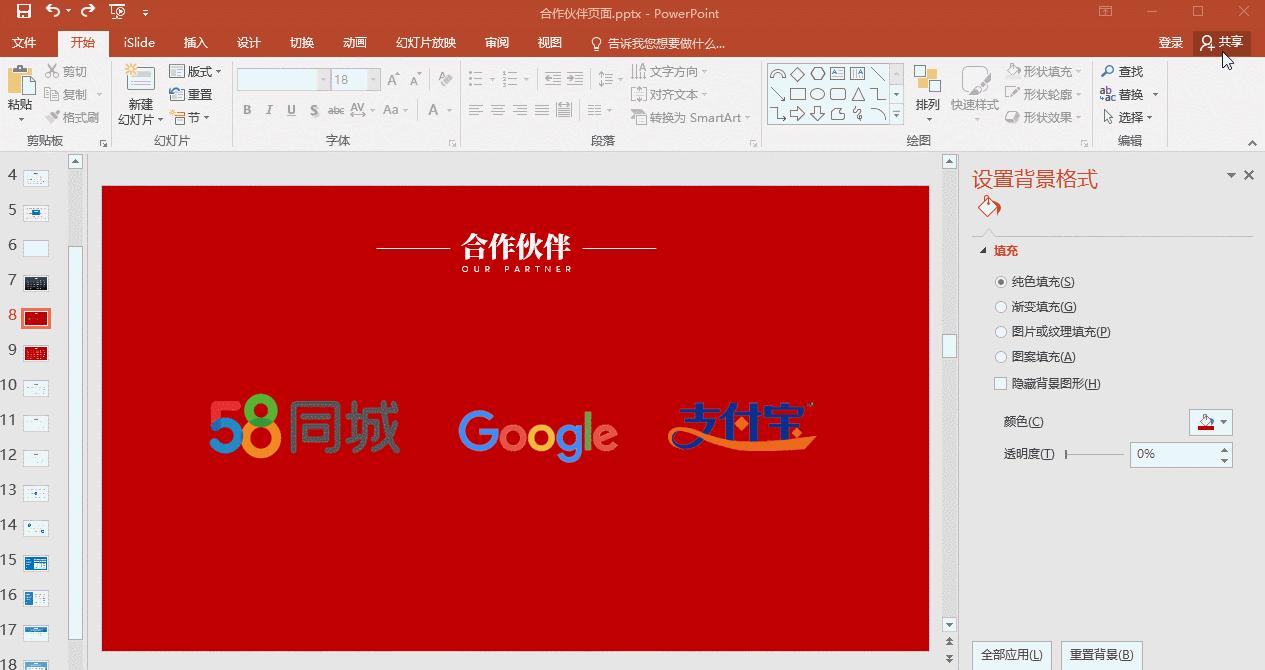Toggle Italic formatting button
Image resolution: width=1265 pixels, height=670 pixels.
(269, 110)
